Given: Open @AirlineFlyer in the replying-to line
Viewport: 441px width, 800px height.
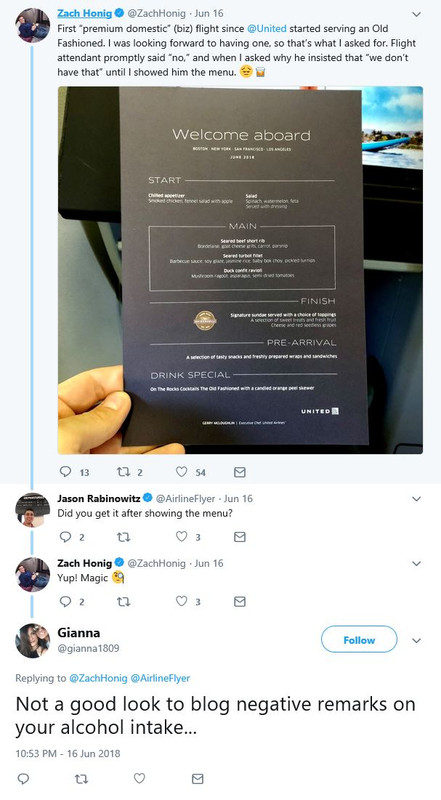Looking at the screenshot, I should point(160,678).
